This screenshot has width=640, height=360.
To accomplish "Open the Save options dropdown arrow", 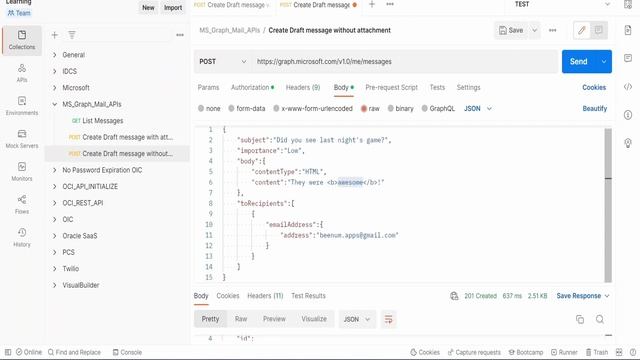I will point(534,30).
